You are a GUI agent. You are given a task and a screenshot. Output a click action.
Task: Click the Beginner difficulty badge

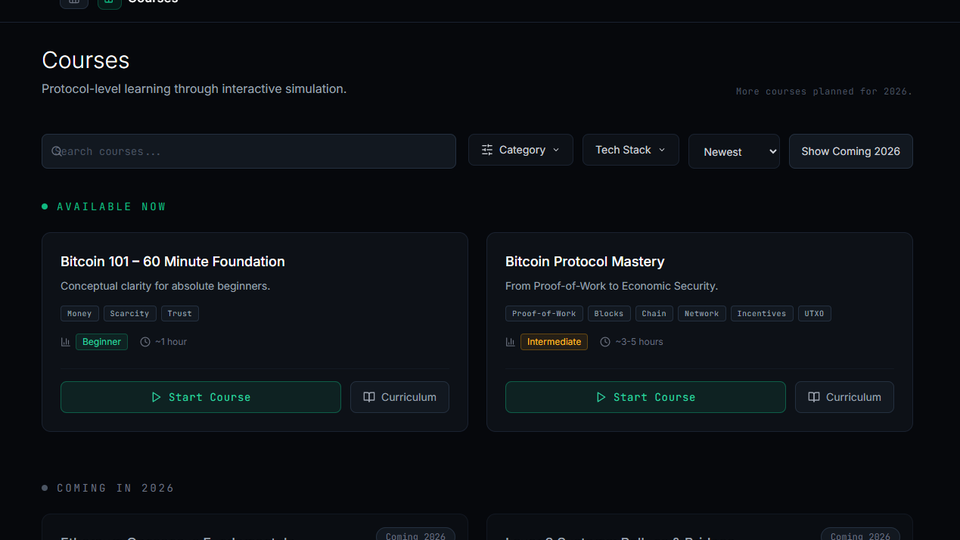point(101,342)
